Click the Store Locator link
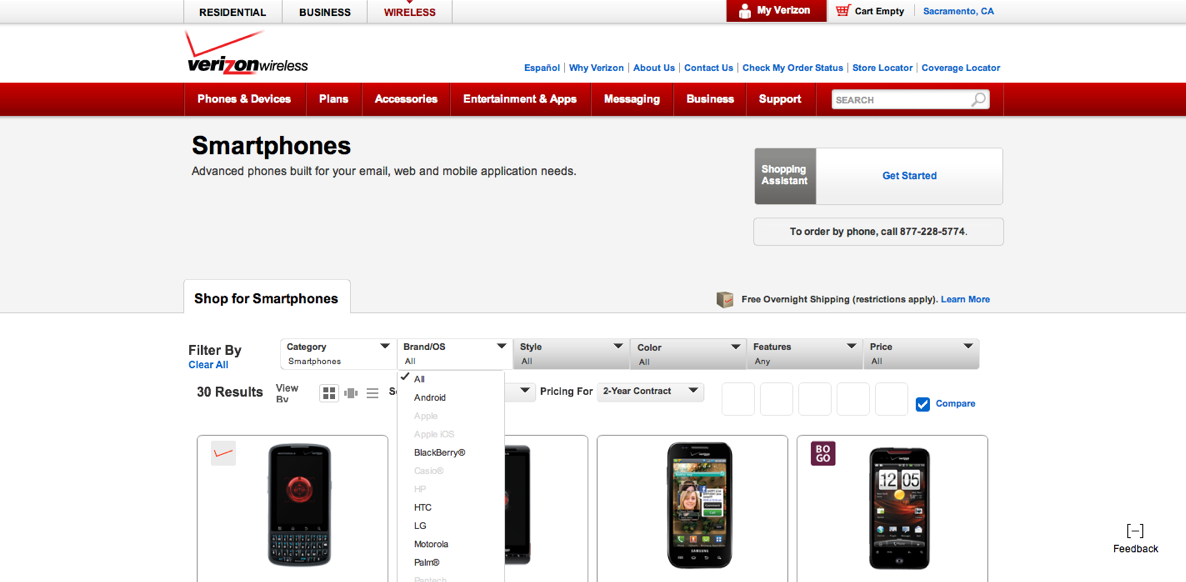 [x=882, y=67]
